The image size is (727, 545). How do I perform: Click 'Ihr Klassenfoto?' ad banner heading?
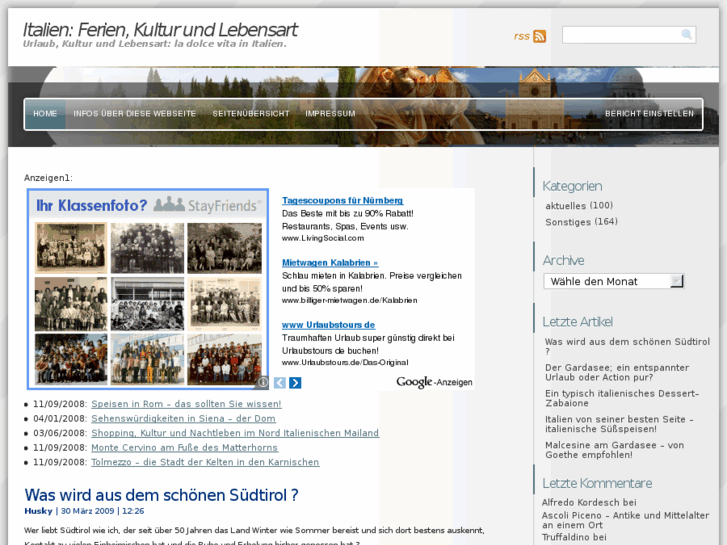click(91, 205)
